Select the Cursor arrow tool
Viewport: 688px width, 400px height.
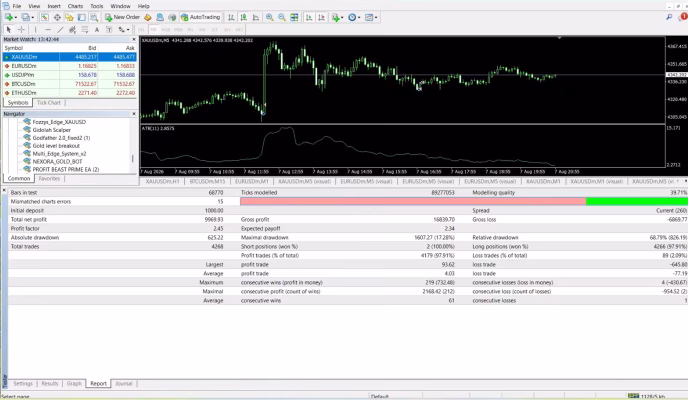click(x=8, y=29)
